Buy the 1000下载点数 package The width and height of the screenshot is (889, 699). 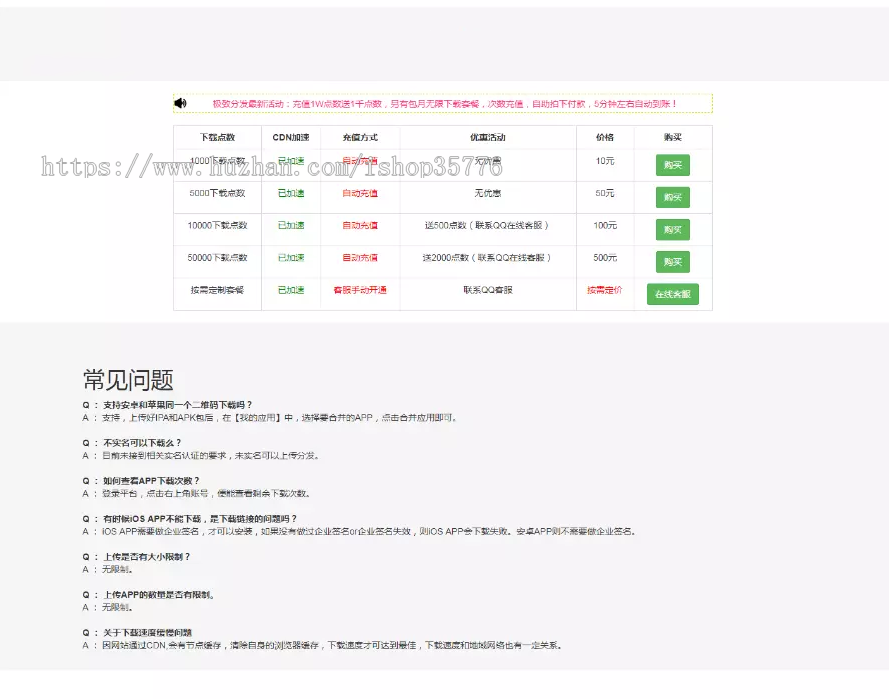(x=672, y=166)
